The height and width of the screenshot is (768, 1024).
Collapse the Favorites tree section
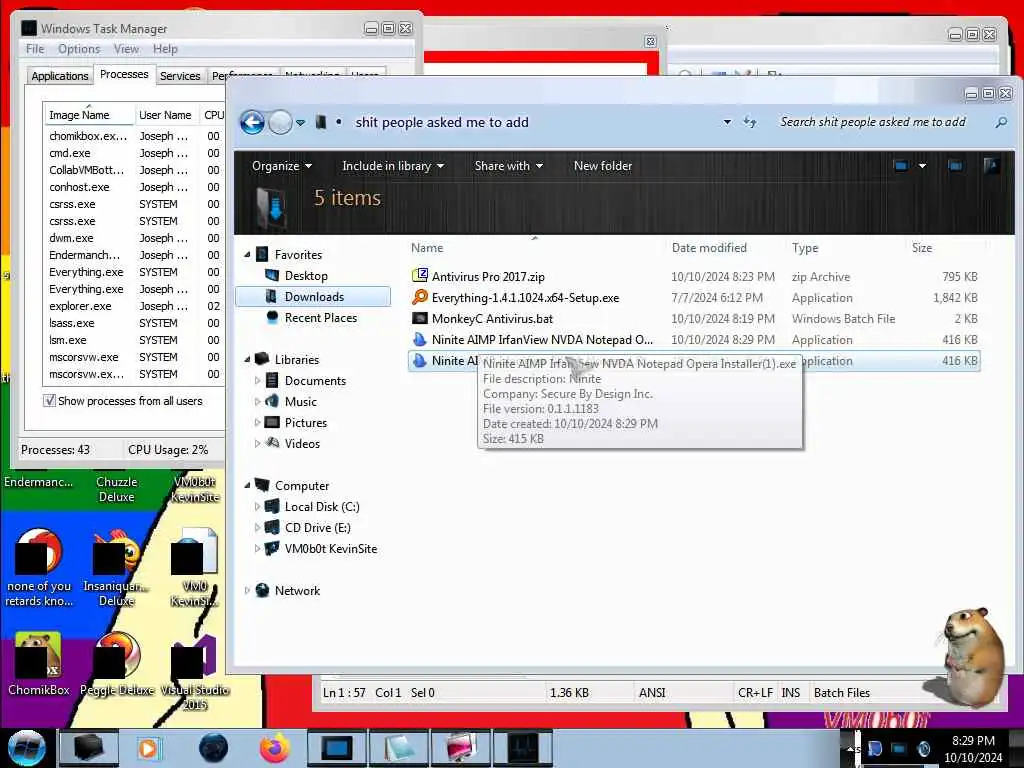point(248,255)
